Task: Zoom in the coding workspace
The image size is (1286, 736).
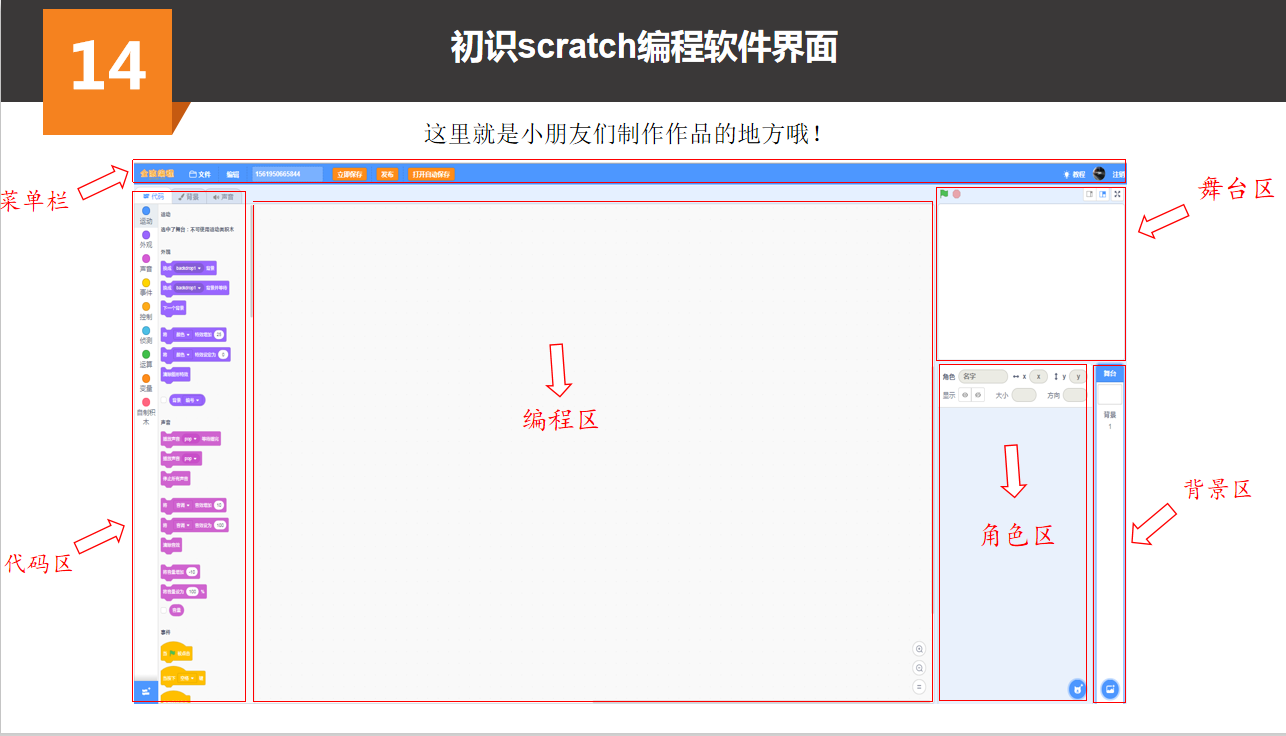Action: pos(919,649)
